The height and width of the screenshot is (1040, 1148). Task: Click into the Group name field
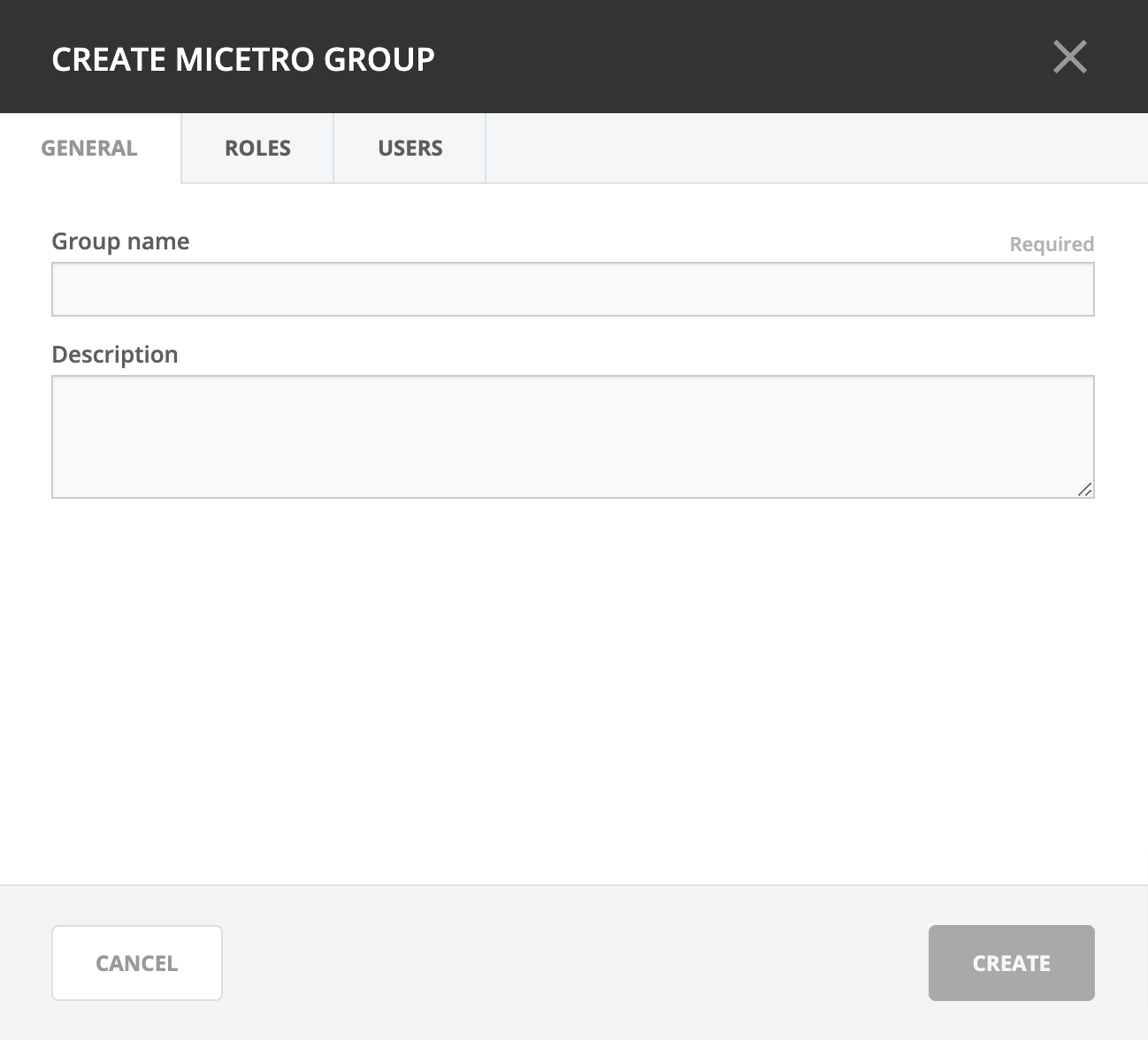[x=572, y=289]
